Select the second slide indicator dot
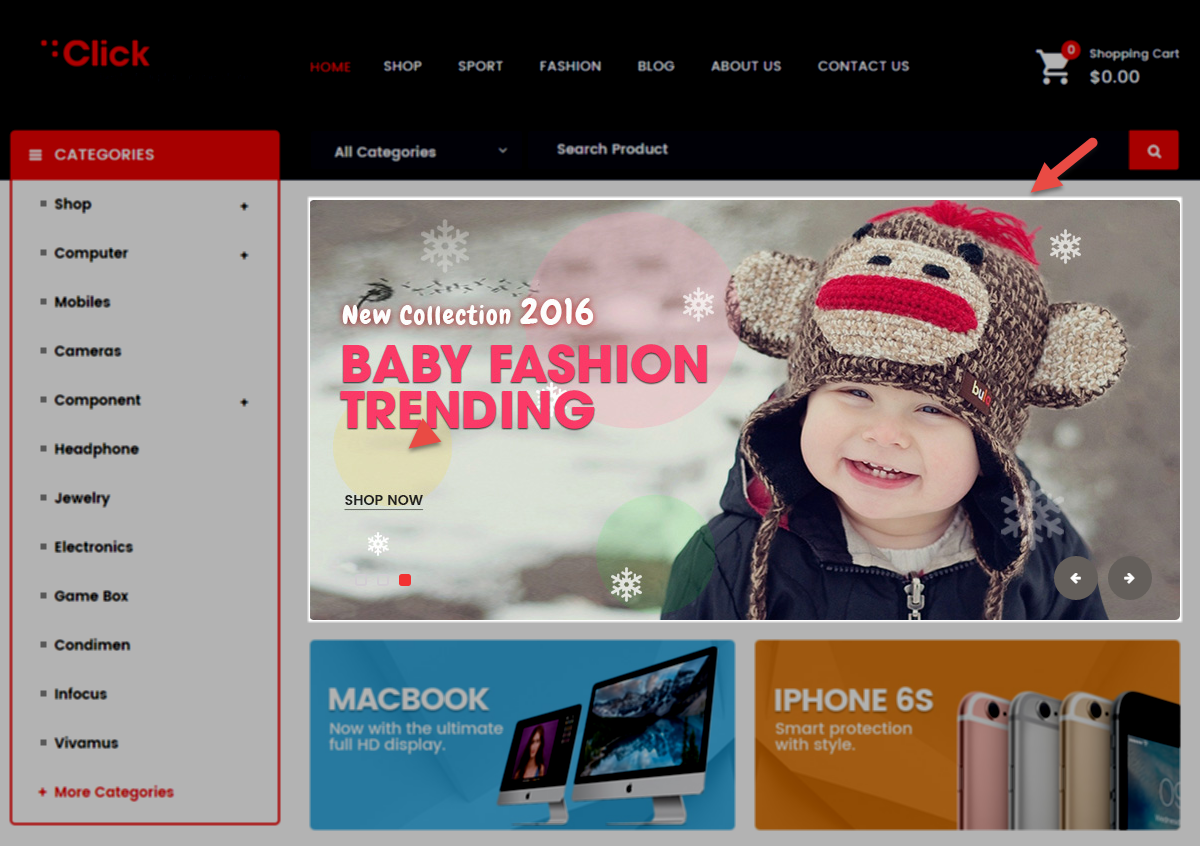Viewport: 1200px width, 846px height. point(383,580)
